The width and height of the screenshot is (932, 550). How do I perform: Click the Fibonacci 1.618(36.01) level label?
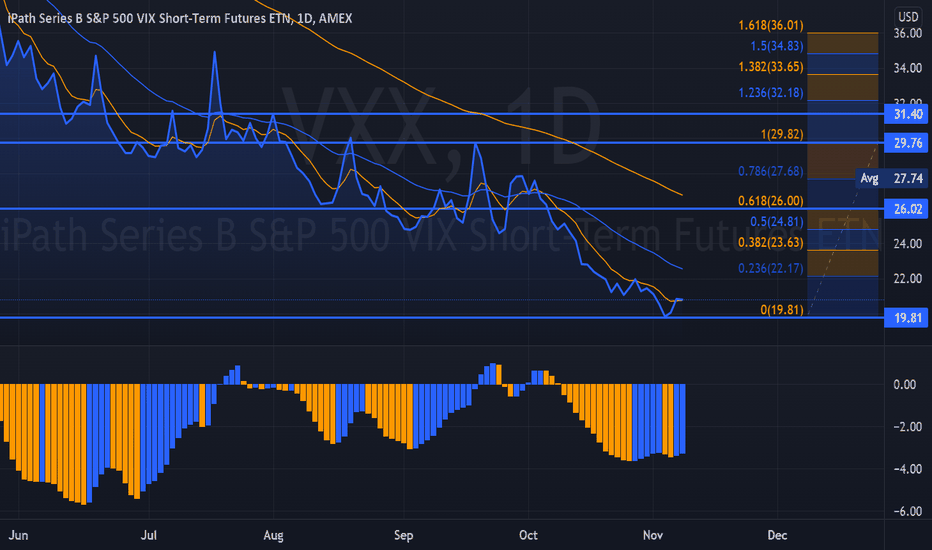point(771,25)
